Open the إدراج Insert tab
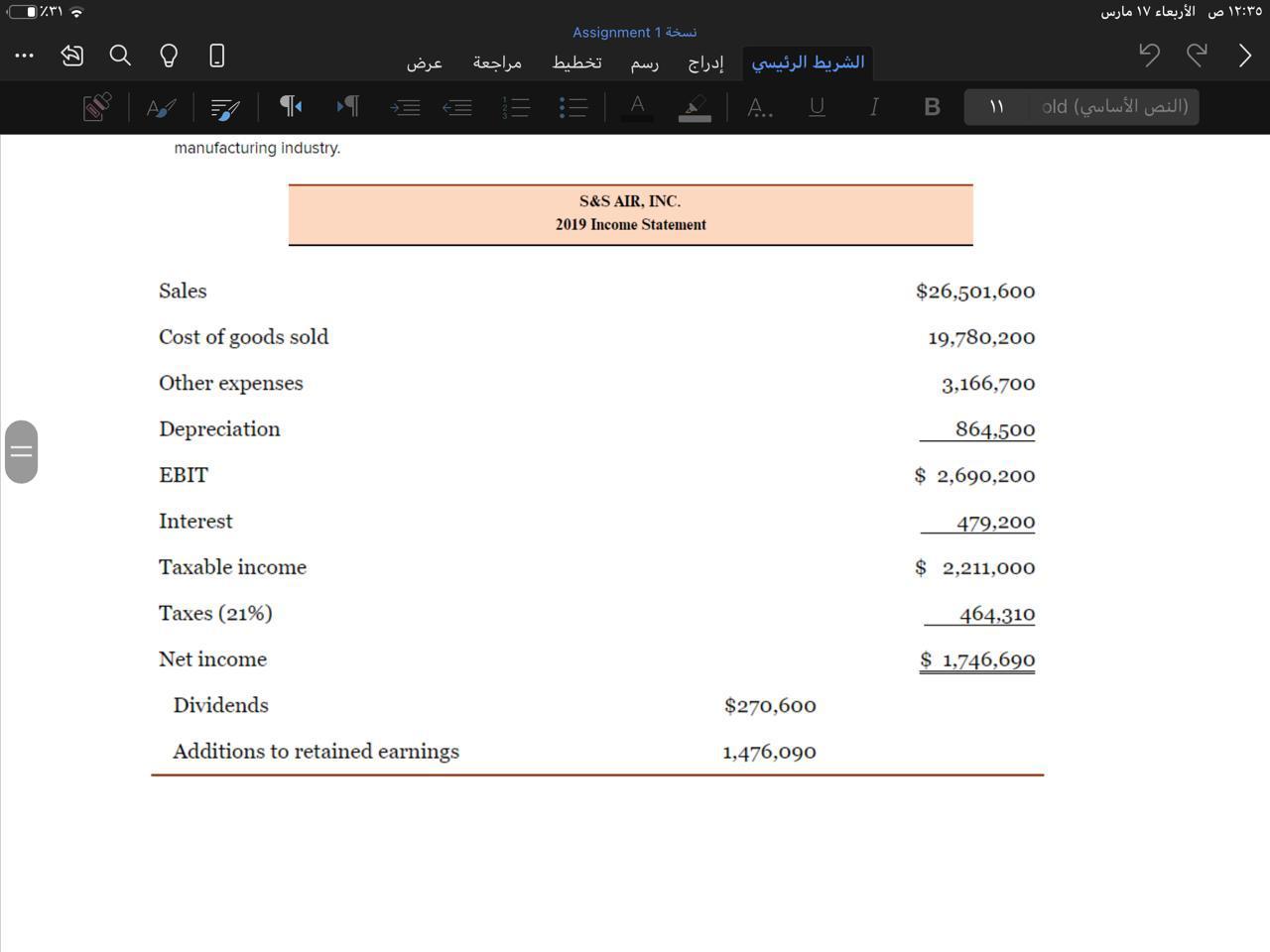 coord(705,62)
